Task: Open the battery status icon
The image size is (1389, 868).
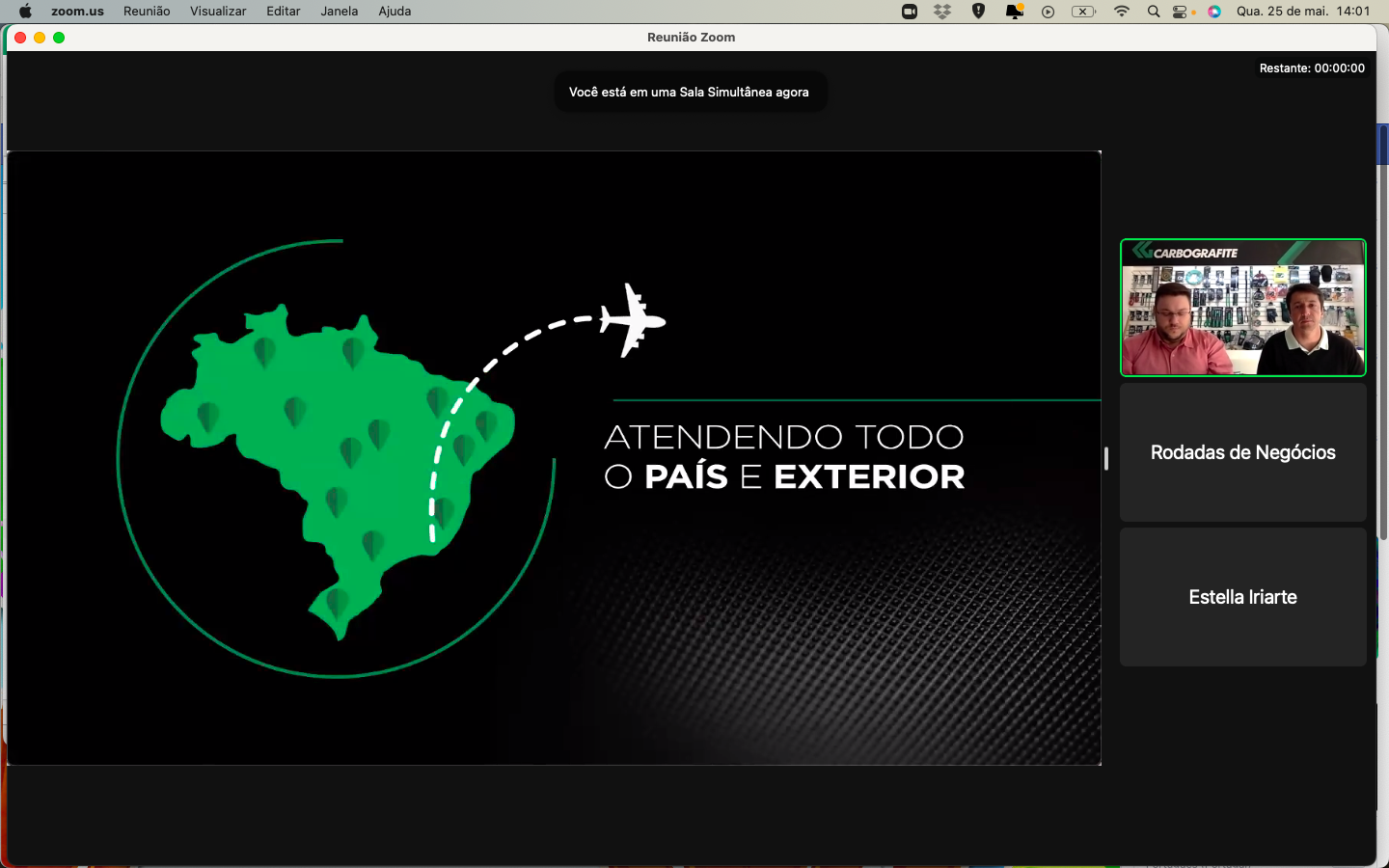Action: [1084, 12]
